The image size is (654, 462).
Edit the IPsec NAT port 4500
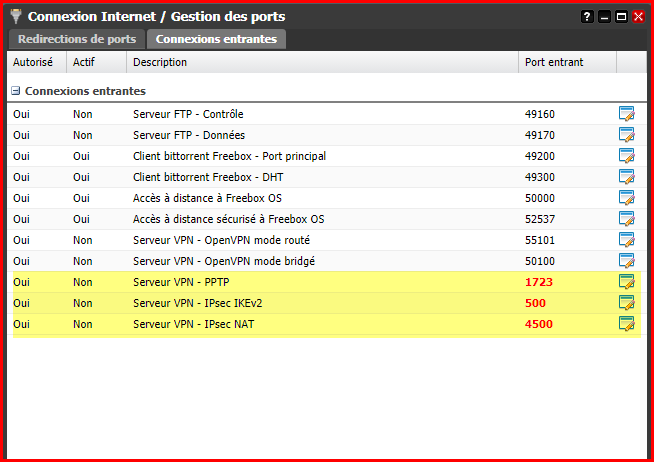[x=626, y=324]
